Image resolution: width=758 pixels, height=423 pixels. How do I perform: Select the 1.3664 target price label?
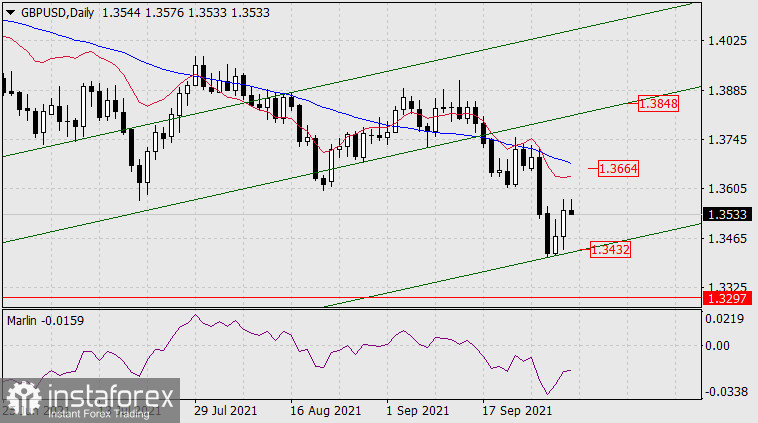[x=619, y=168]
